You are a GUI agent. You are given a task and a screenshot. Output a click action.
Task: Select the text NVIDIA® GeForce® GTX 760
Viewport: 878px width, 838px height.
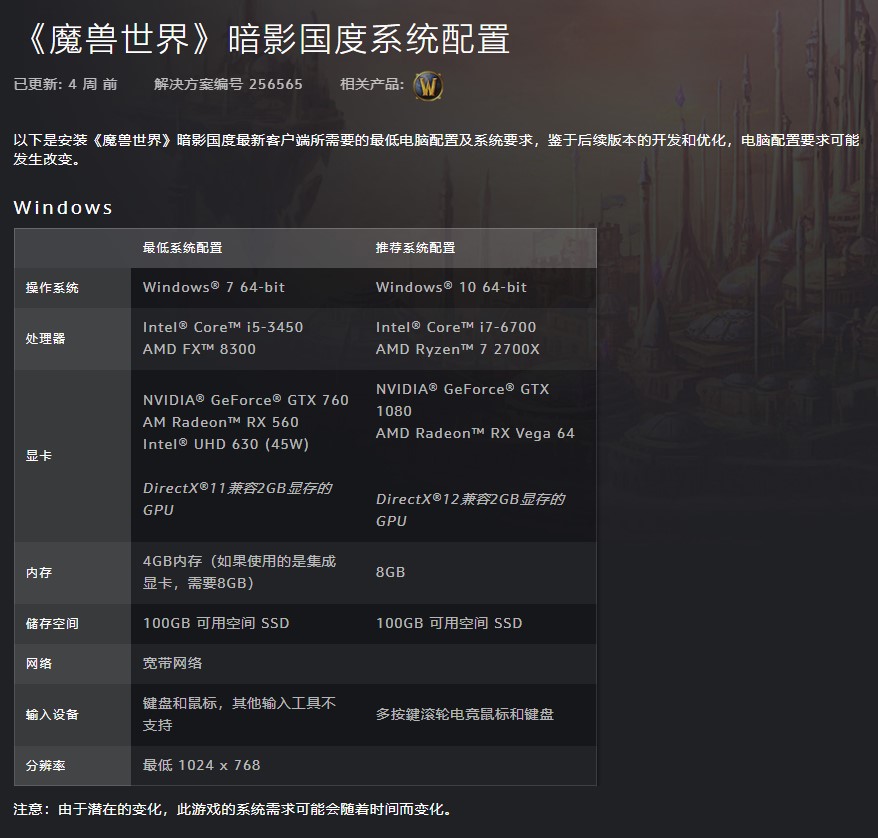tap(246, 400)
